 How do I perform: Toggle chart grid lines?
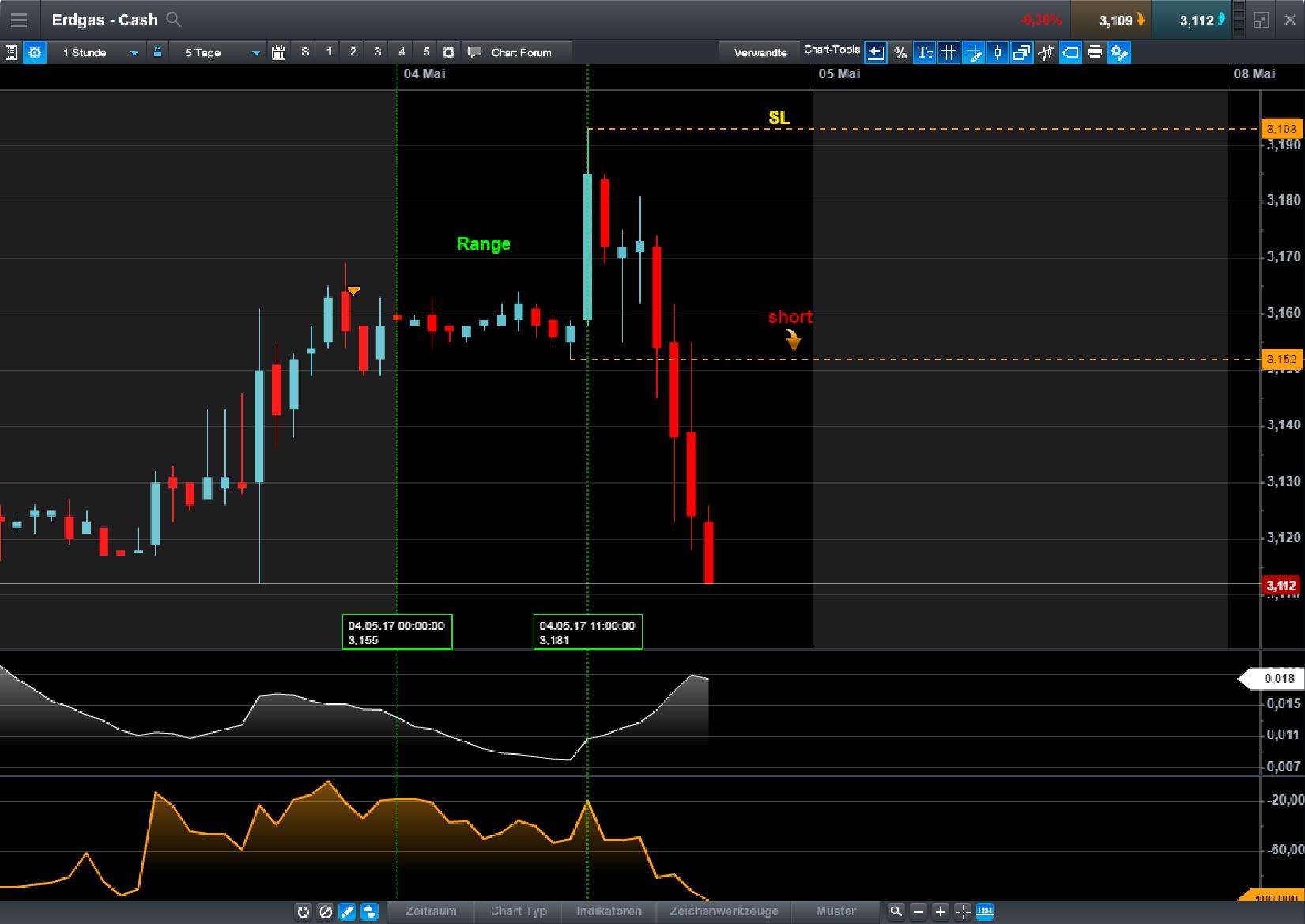pyautogui.click(x=949, y=53)
